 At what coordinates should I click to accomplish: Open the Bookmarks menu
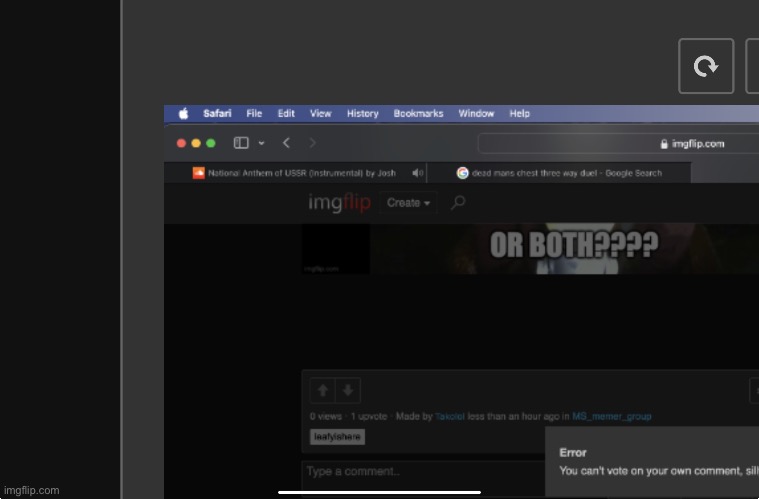[418, 114]
